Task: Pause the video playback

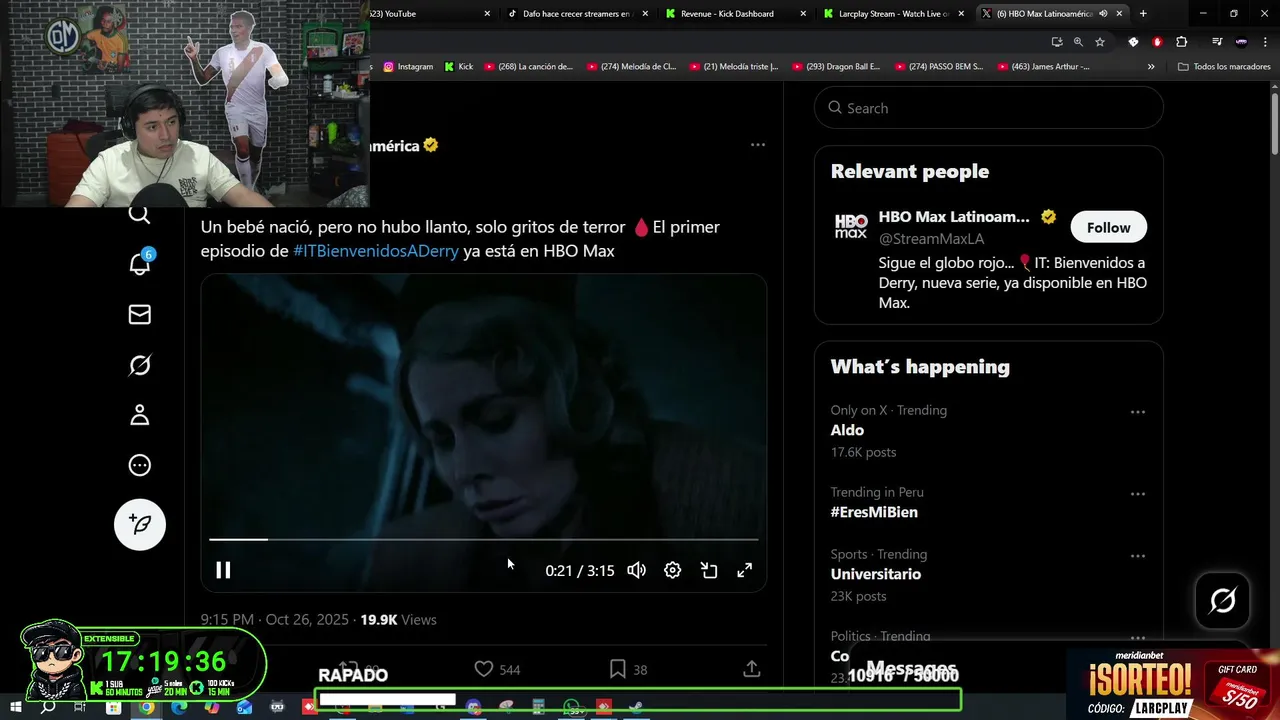Action: click(223, 570)
